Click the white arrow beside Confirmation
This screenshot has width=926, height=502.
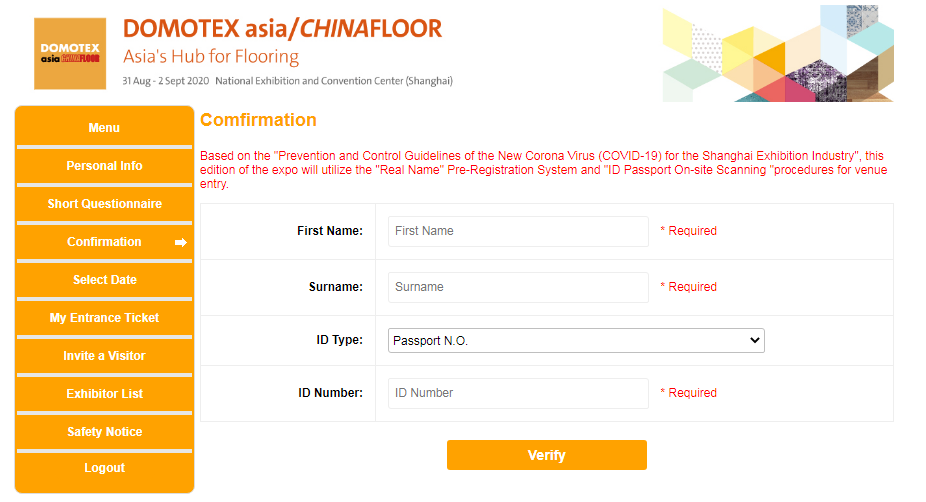pos(181,242)
